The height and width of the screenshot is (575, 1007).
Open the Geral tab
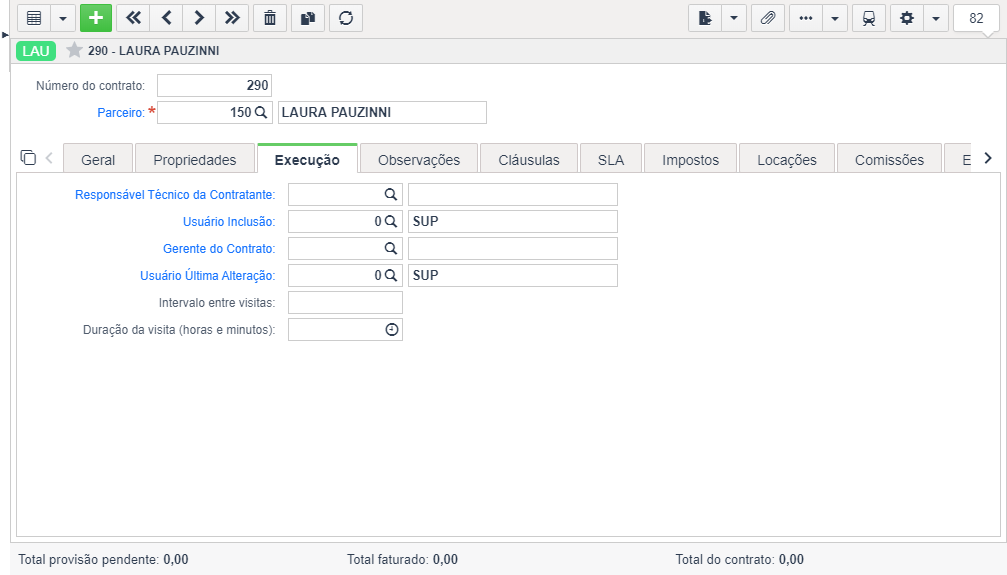point(98,159)
